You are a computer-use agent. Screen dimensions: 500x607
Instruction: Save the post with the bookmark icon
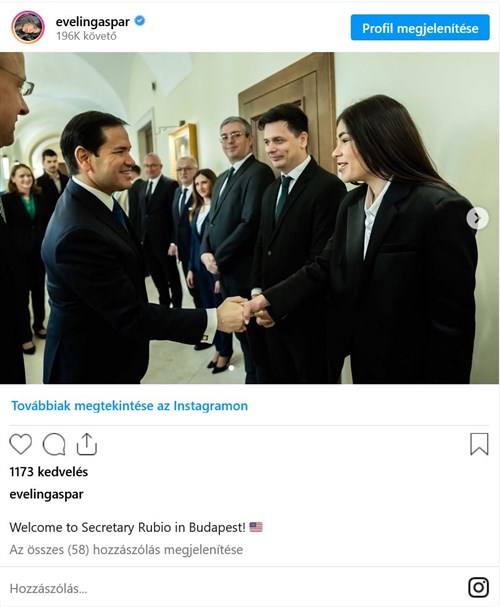tap(479, 444)
